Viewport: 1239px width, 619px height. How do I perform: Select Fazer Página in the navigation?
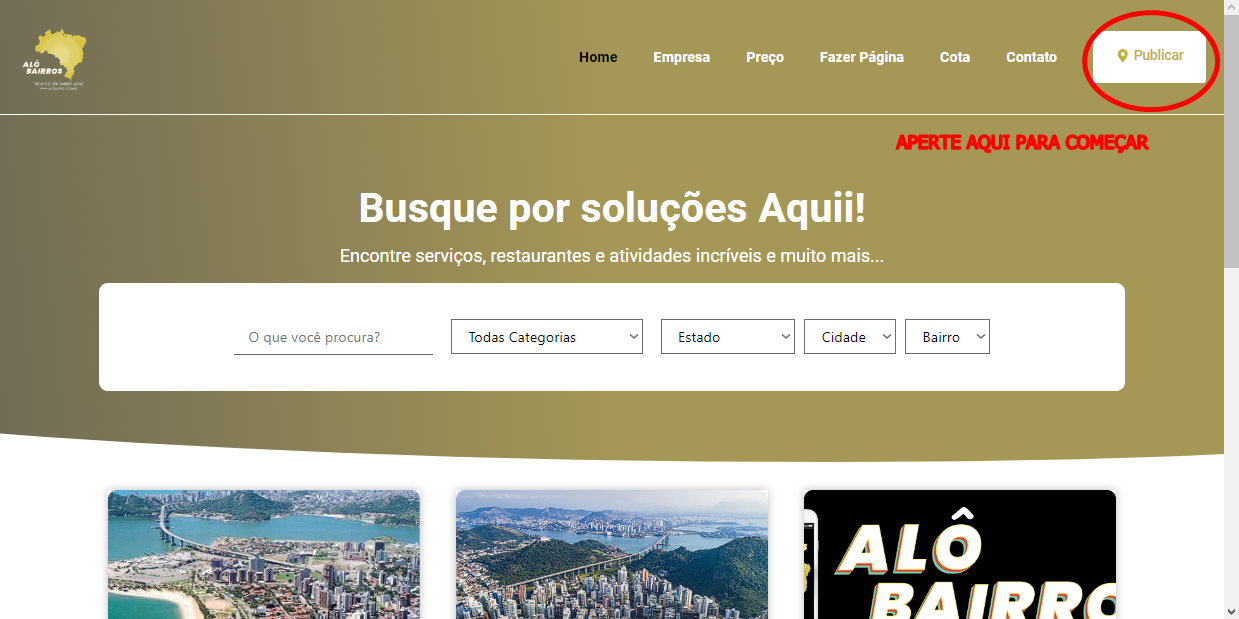[x=861, y=57]
